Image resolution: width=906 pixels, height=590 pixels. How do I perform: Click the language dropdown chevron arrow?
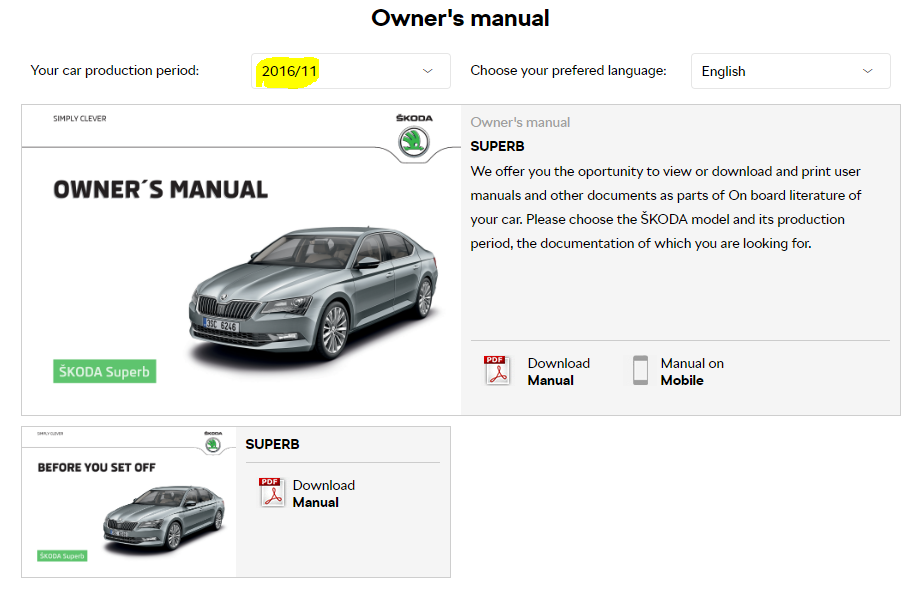click(867, 71)
